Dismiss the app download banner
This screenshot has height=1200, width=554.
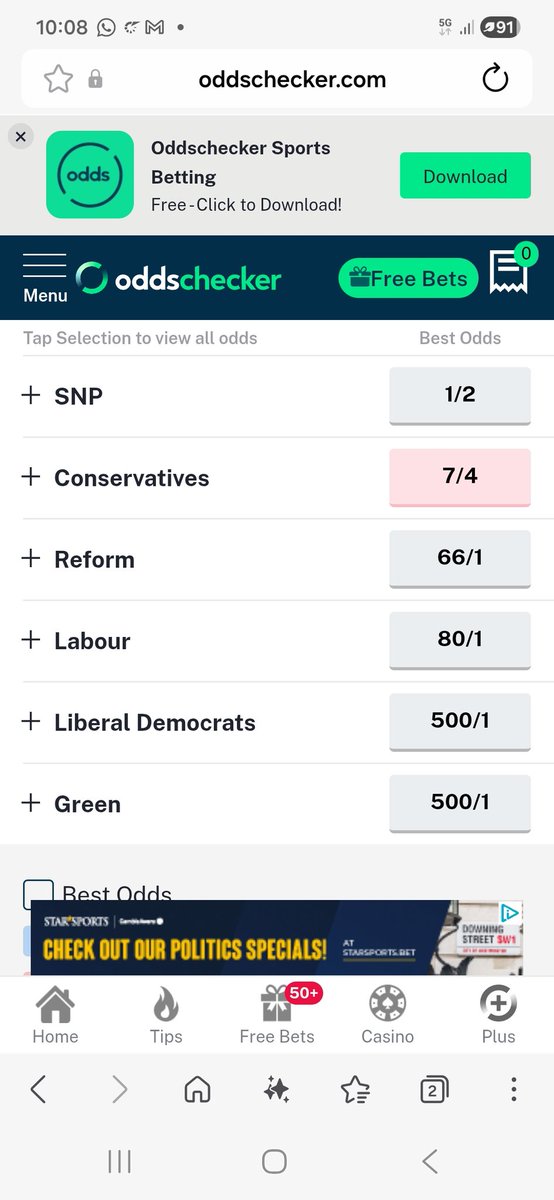(21, 136)
